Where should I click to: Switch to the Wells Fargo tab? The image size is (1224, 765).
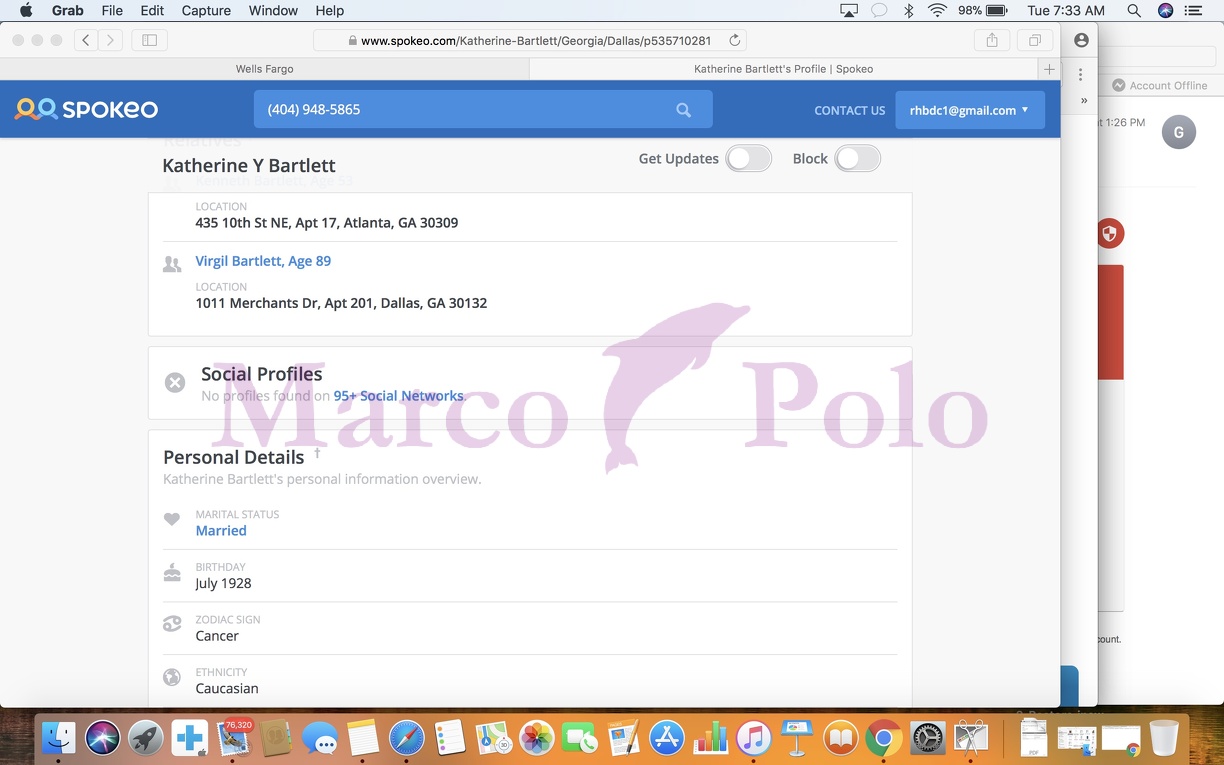point(264,69)
